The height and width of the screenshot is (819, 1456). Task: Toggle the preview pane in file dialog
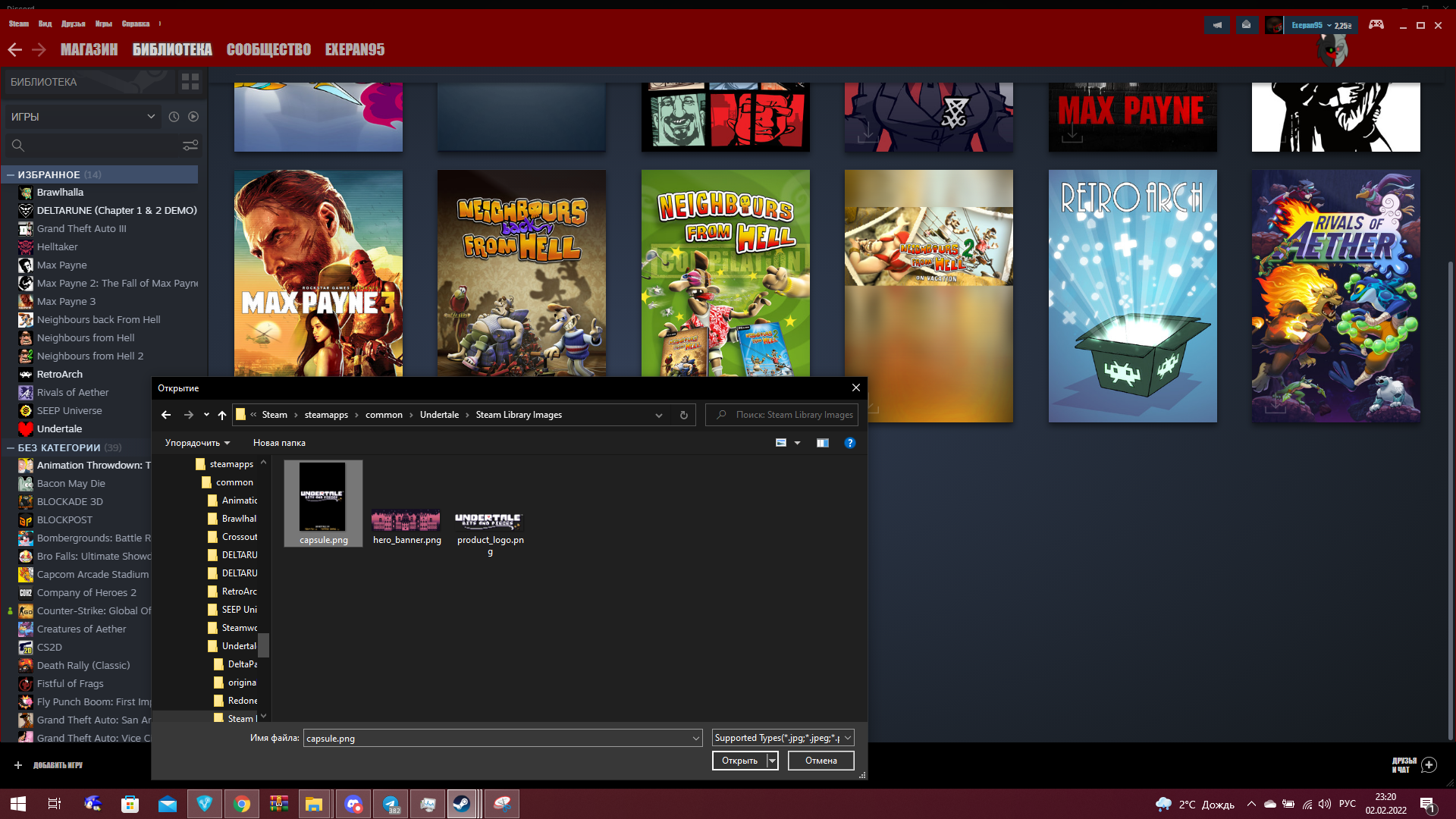coord(822,443)
